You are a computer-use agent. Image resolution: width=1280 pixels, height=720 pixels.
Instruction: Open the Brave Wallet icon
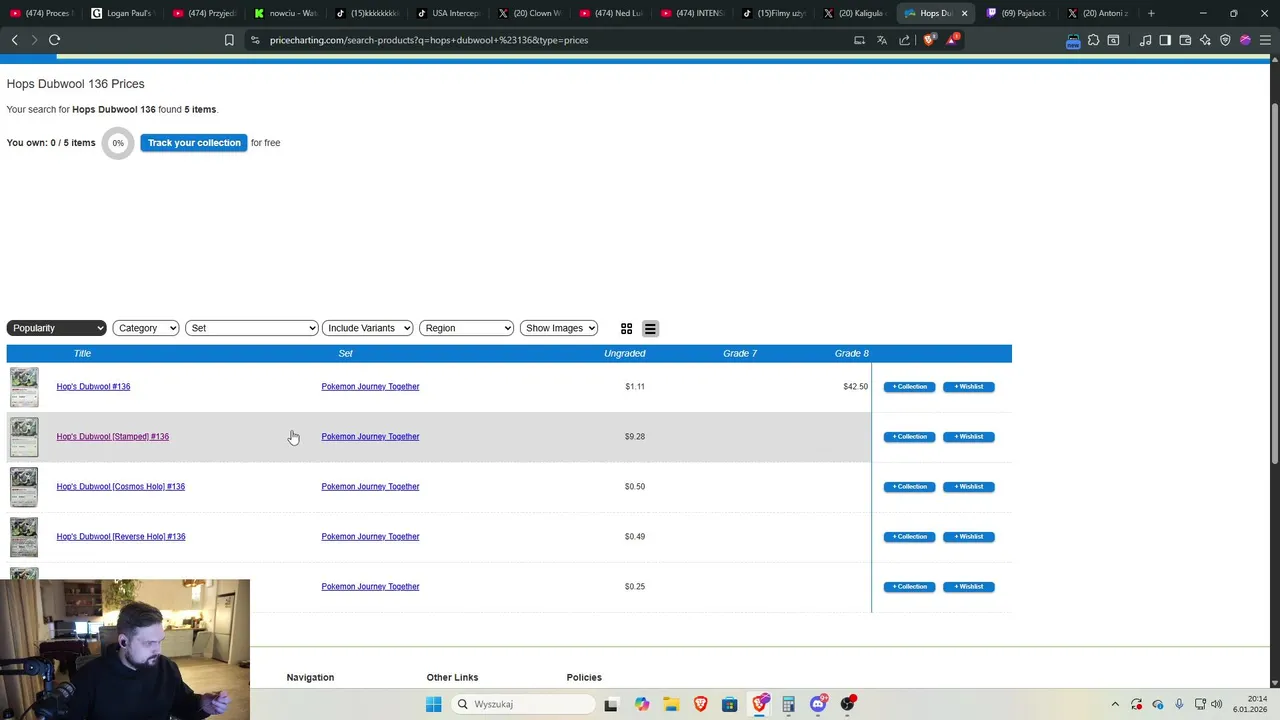1185,40
